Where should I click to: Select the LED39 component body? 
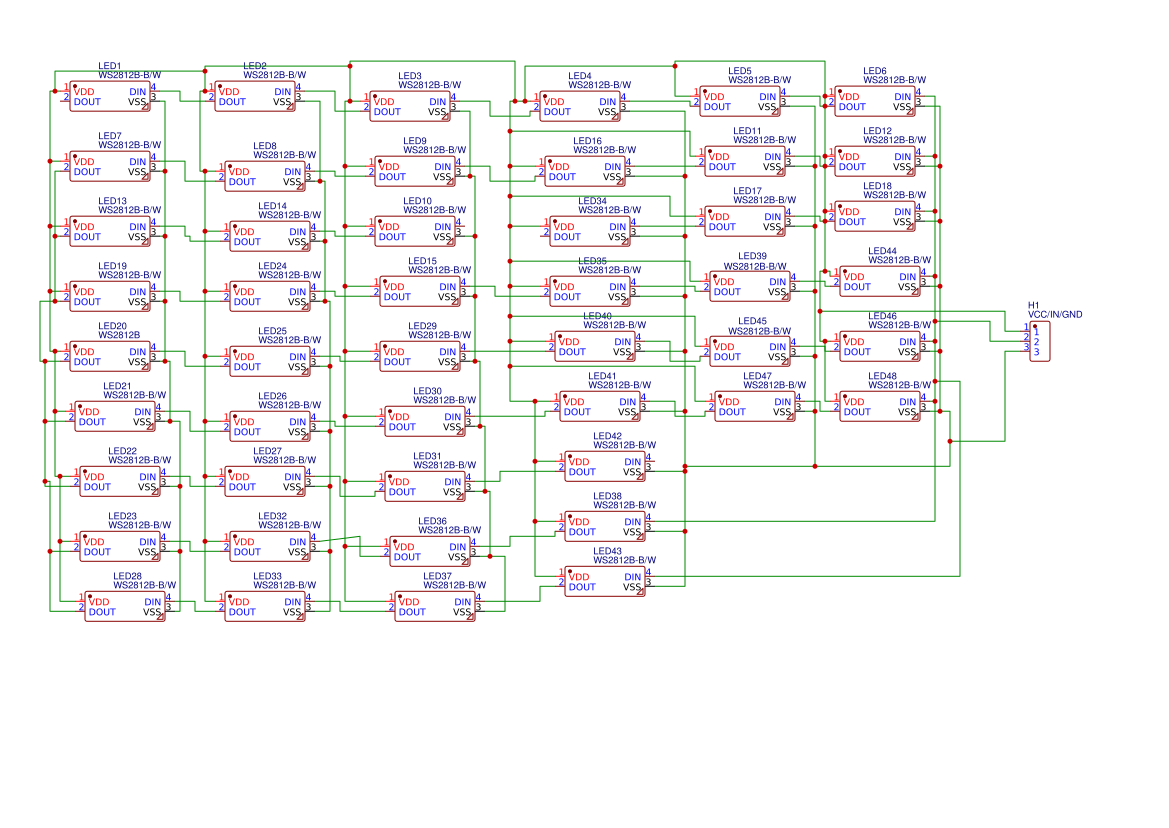750,287
